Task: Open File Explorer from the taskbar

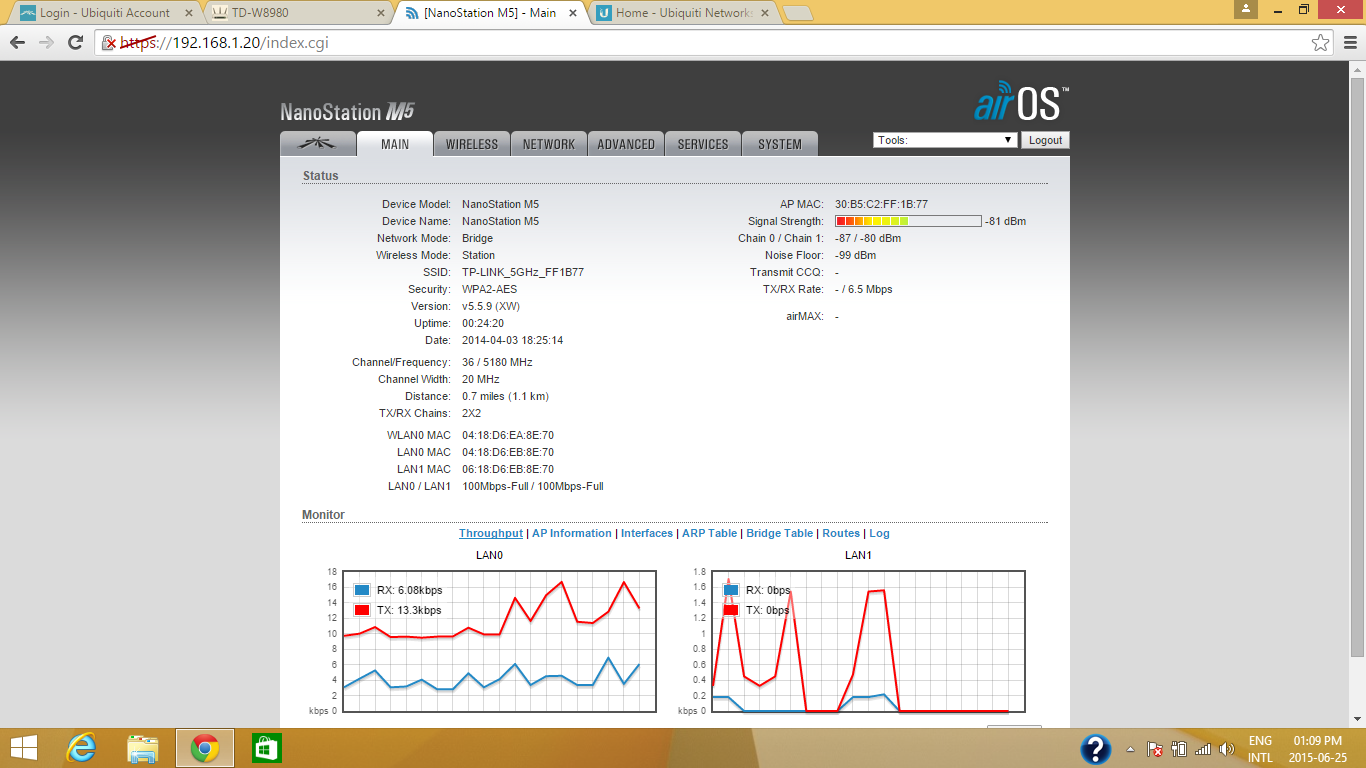Action: (143, 748)
